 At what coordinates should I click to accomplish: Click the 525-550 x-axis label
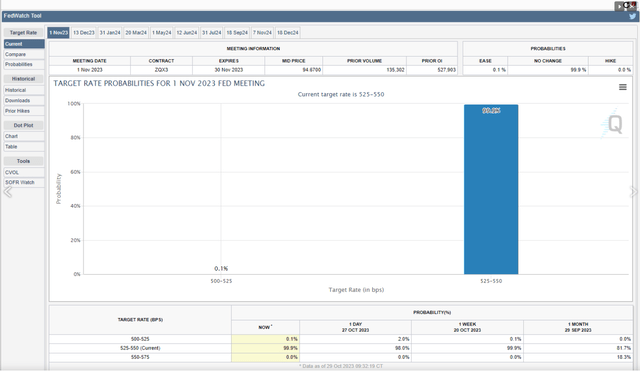pyautogui.click(x=491, y=281)
